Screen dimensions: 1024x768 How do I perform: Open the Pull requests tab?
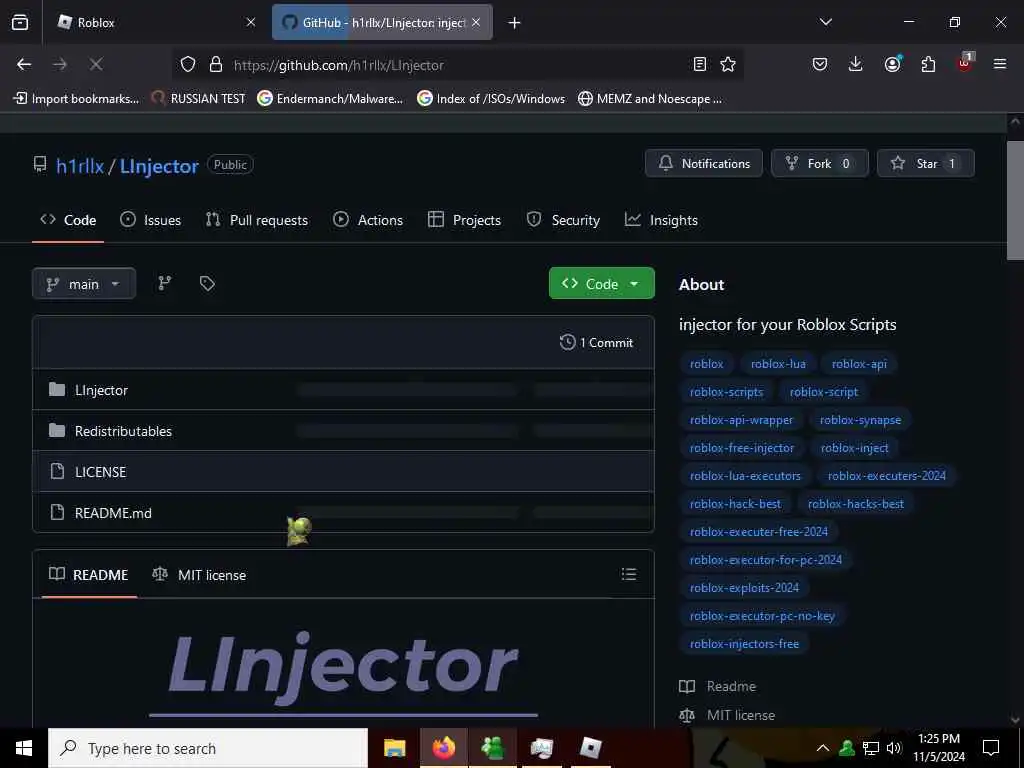(x=257, y=220)
